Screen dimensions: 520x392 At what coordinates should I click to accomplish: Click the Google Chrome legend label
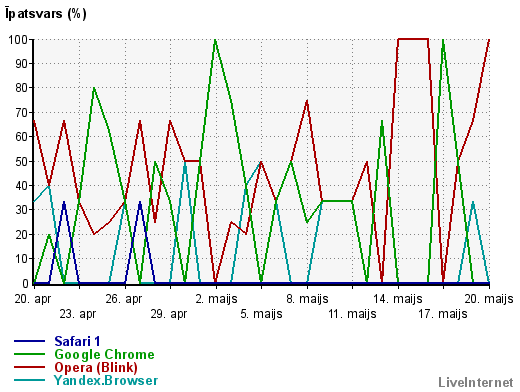click(x=104, y=354)
